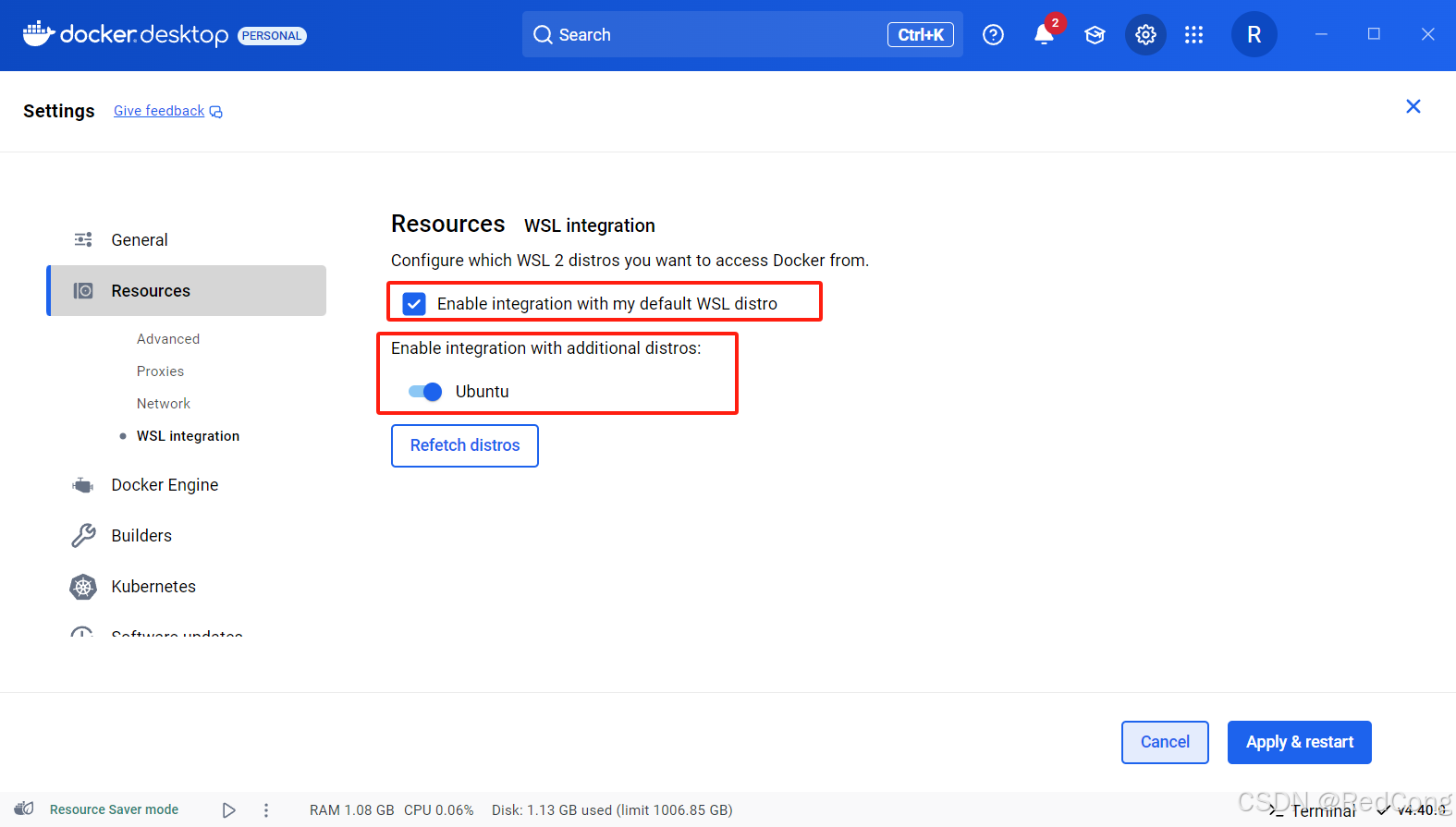1456x827 pixels.
Task: Open the Terminal from status bar
Action: pyautogui.click(x=1313, y=810)
